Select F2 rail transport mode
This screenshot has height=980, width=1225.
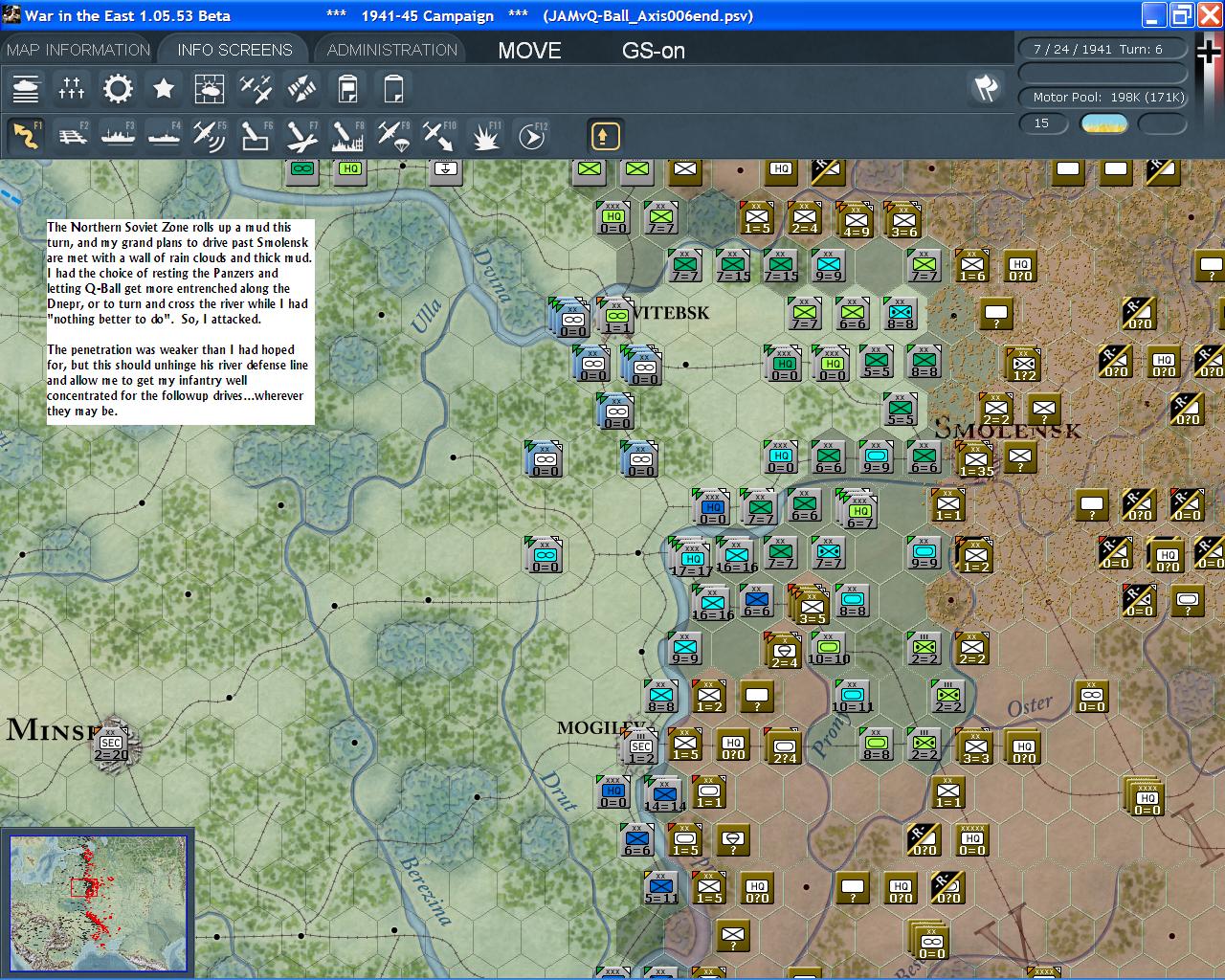72,136
